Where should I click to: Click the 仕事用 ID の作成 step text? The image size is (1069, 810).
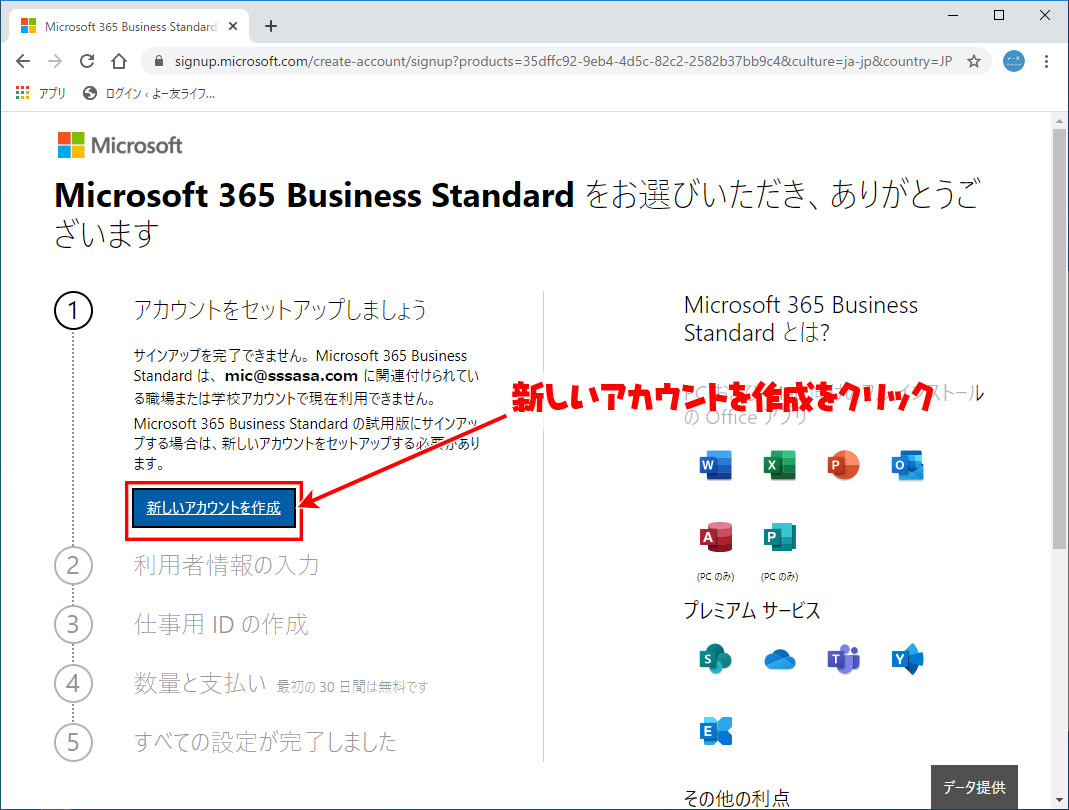(x=221, y=624)
